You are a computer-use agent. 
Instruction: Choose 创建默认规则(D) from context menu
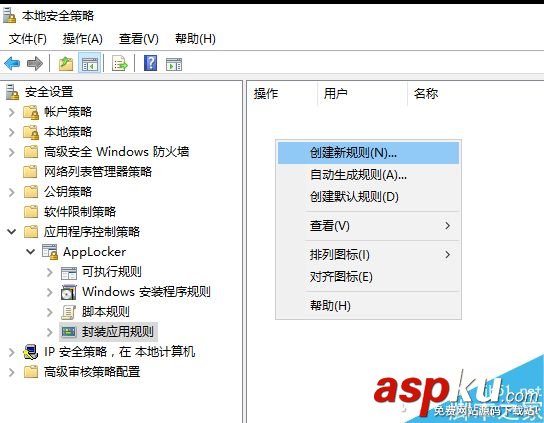point(368,197)
